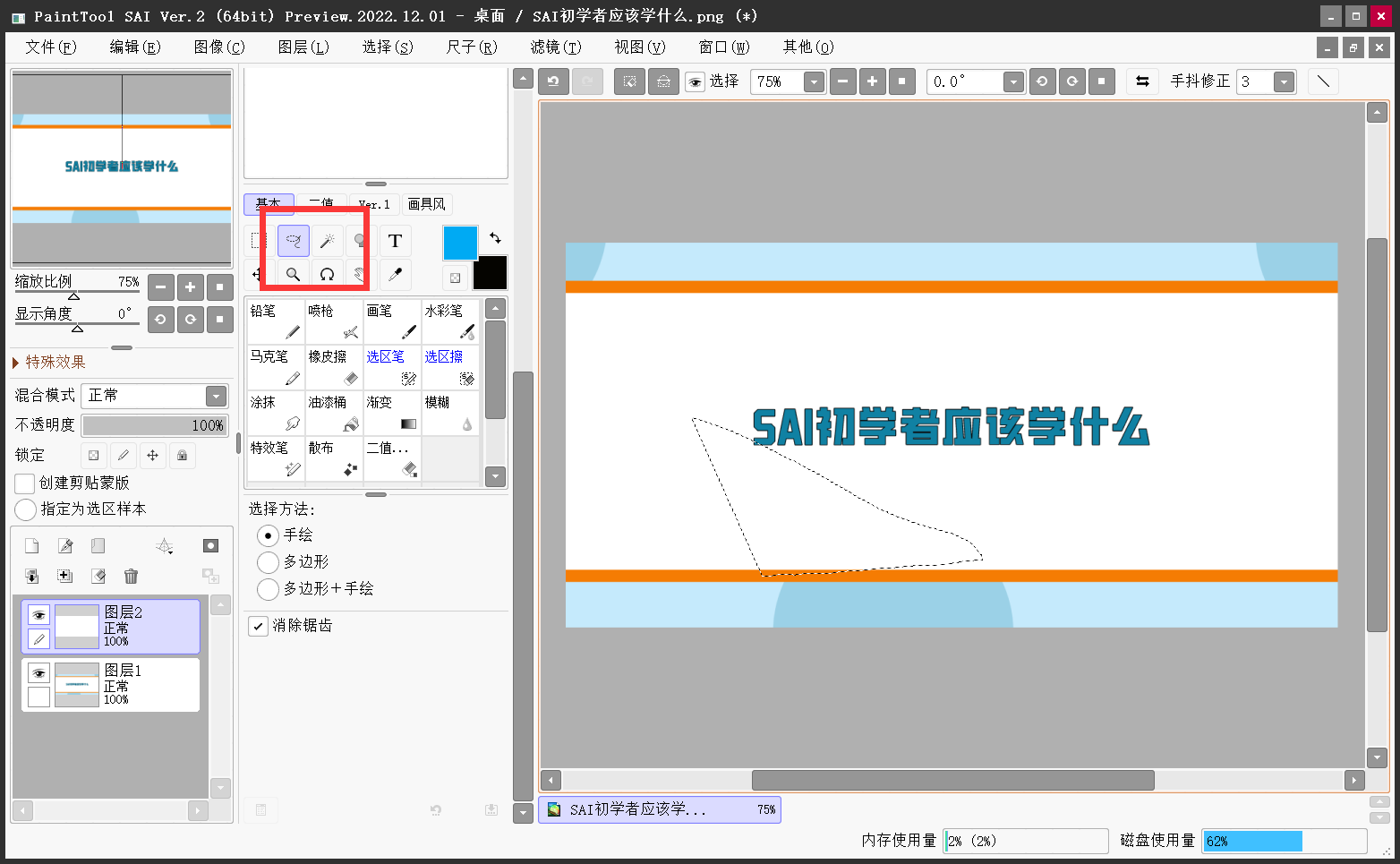Clear the layer with the eraser icon
The height and width of the screenshot is (864, 1400).
point(98,577)
